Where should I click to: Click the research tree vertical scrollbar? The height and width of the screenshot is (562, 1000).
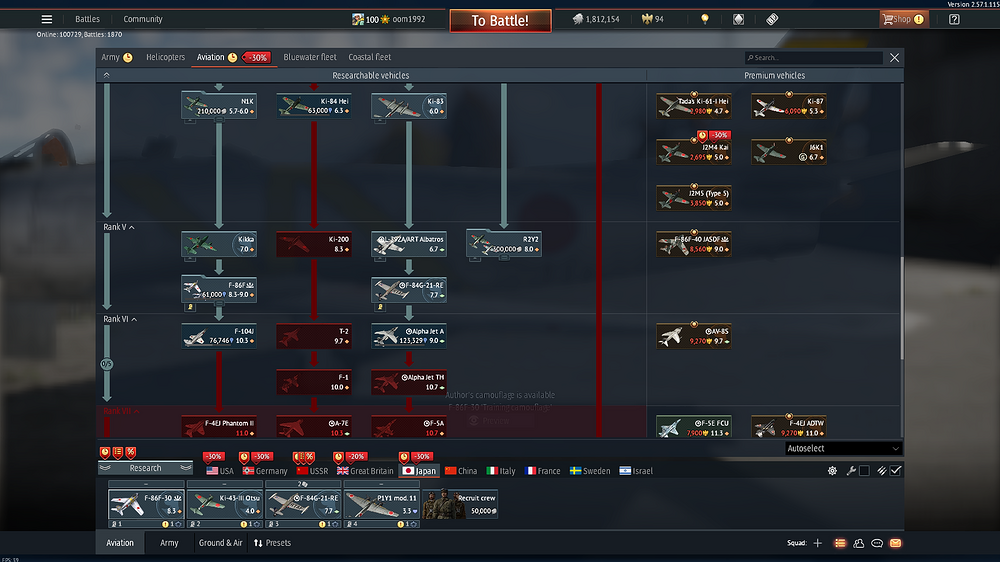point(902,307)
